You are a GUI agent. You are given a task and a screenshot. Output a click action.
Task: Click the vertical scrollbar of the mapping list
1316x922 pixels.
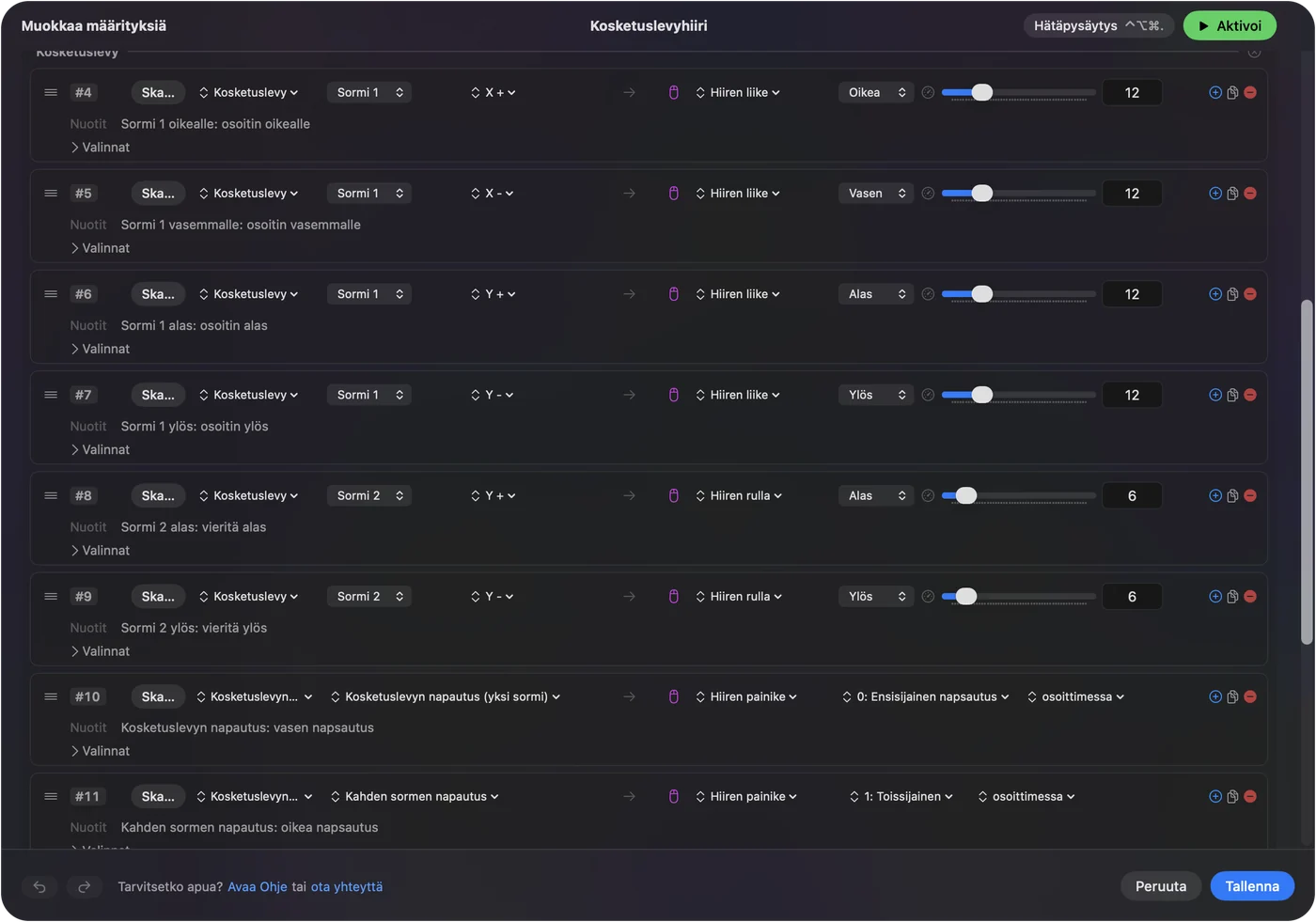pyautogui.click(x=1307, y=473)
